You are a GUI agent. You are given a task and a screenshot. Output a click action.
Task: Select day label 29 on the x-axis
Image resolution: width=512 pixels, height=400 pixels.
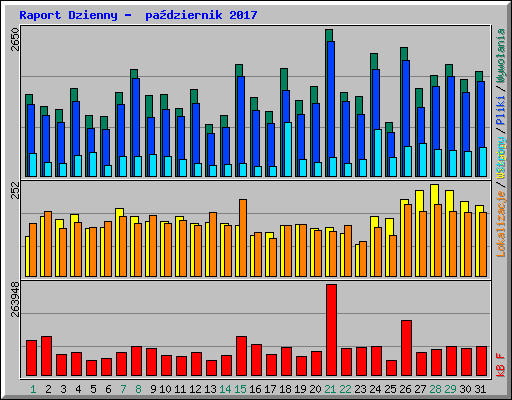[450, 389]
